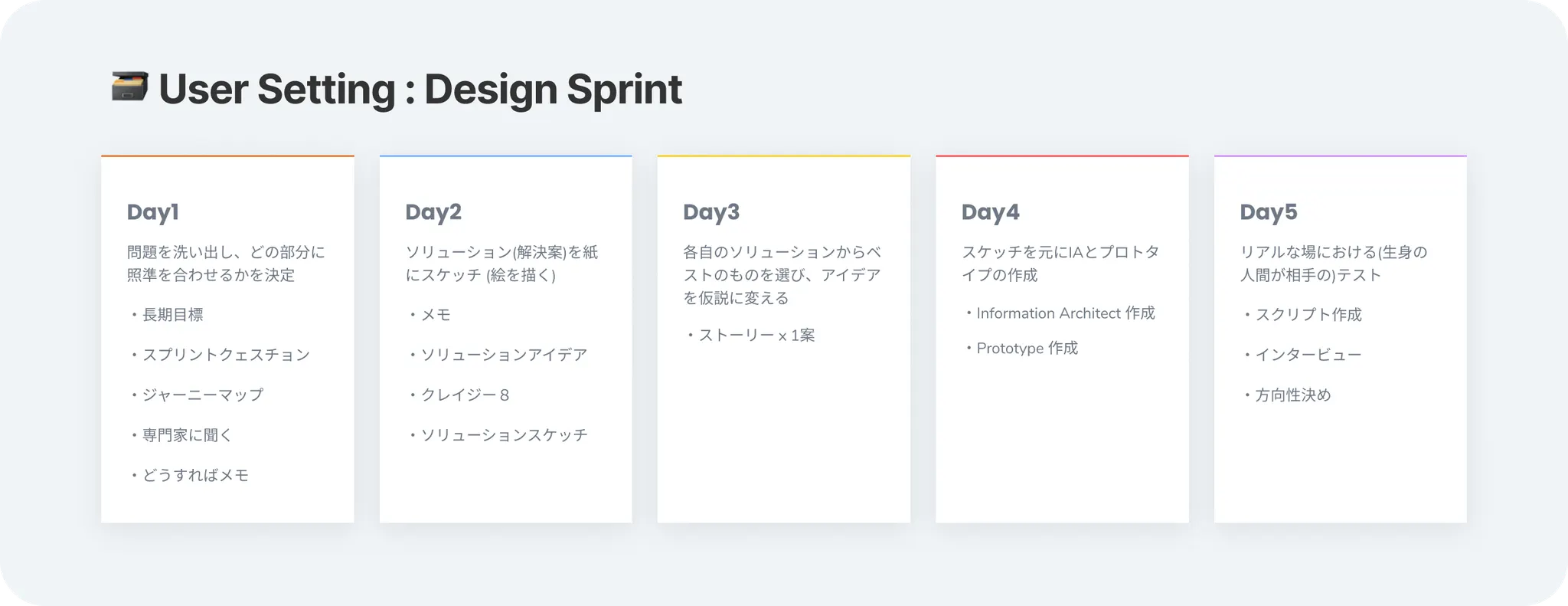Select the Day3 heading
This screenshot has width=1568, height=606.
pyautogui.click(x=711, y=212)
